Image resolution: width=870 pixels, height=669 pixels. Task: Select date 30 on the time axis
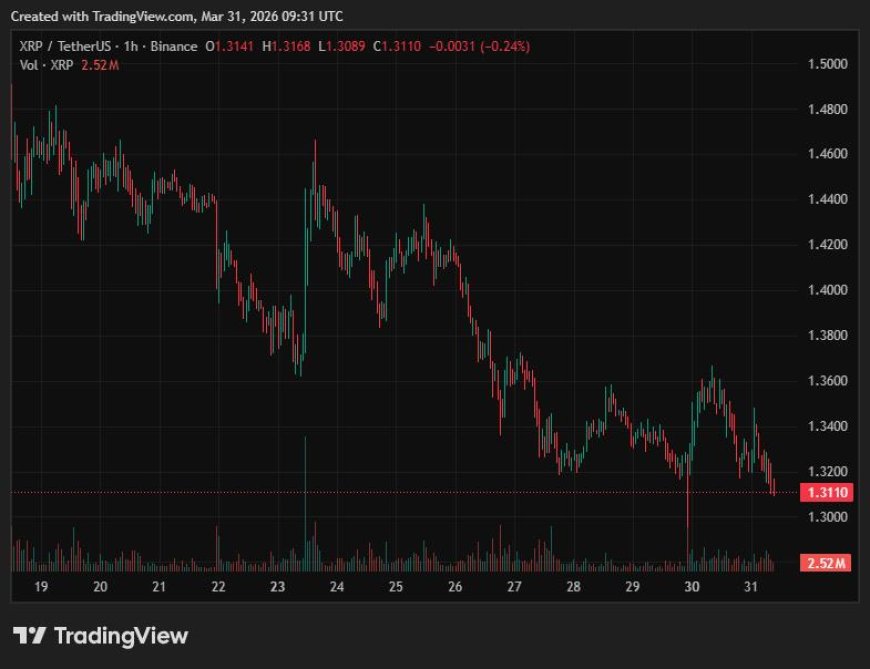point(691,587)
